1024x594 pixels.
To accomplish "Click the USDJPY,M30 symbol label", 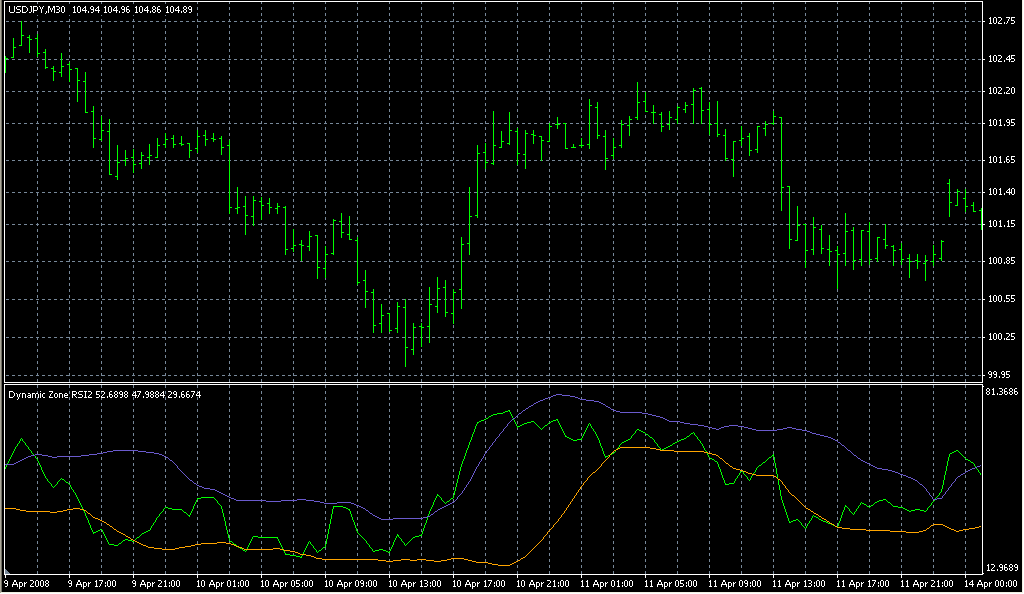I will click(37, 10).
